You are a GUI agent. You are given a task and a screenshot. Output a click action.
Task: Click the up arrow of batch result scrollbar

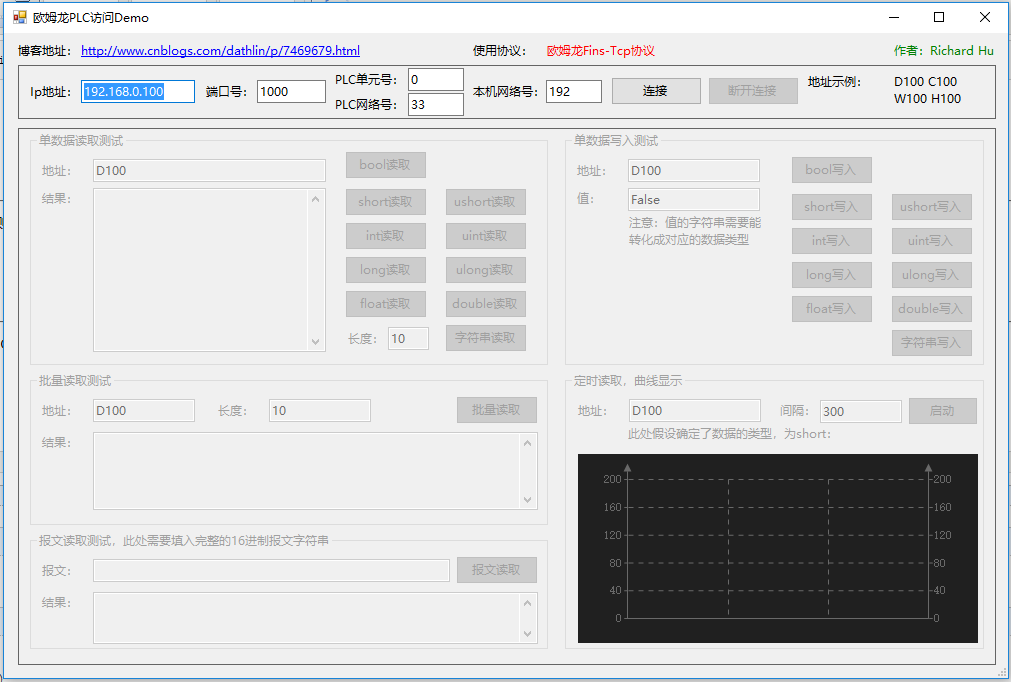coord(527,443)
